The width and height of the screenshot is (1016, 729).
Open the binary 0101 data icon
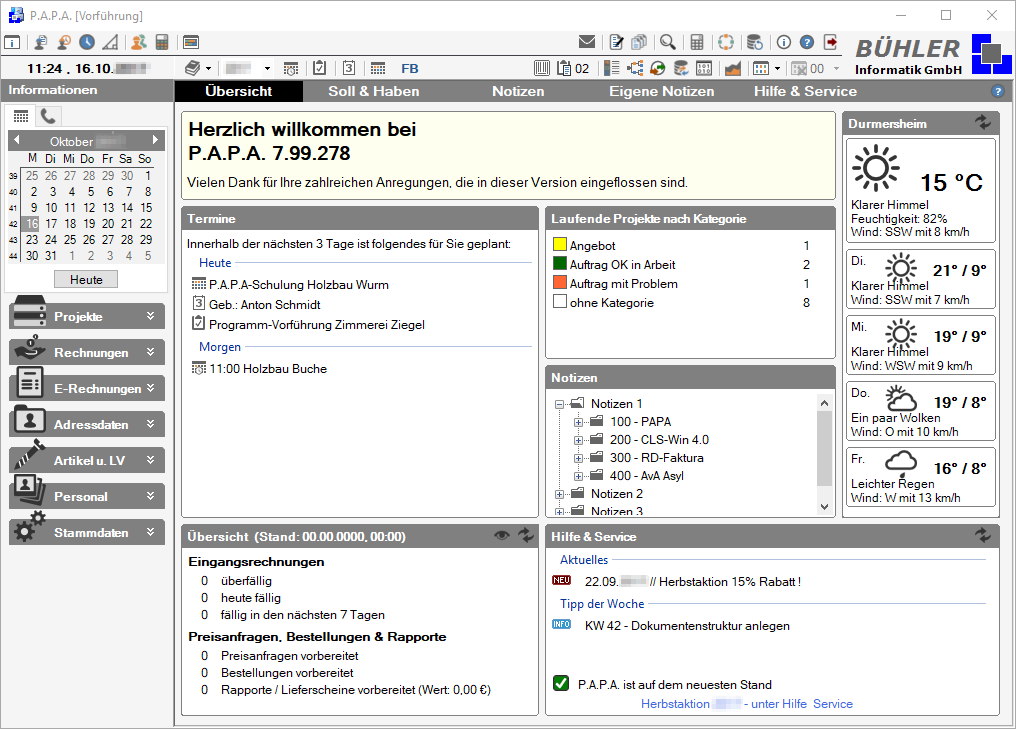click(704, 68)
